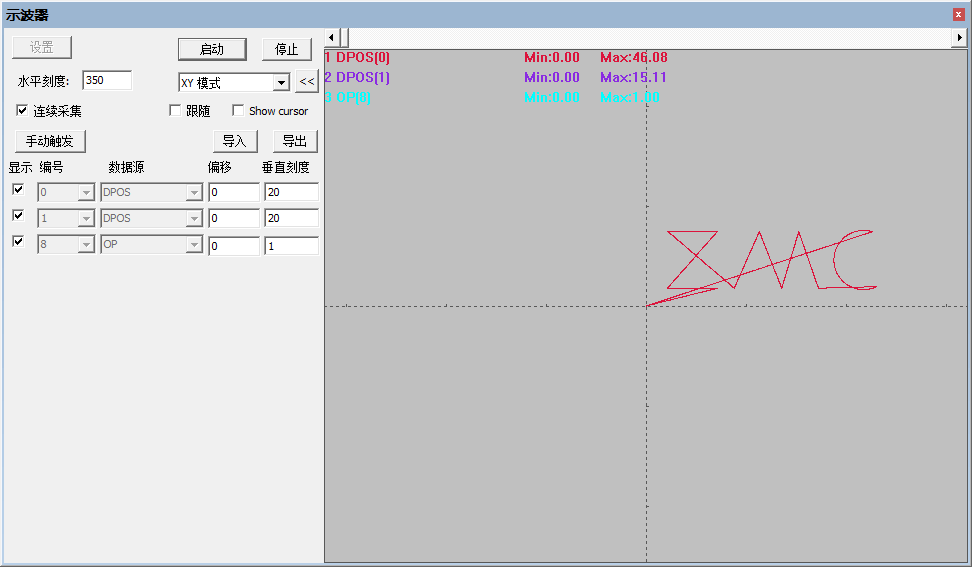The height and width of the screenshot is (567, 972).
Task: Toggle display checkbox for channel 1 DPOS
Action: (x=18, y=216)
